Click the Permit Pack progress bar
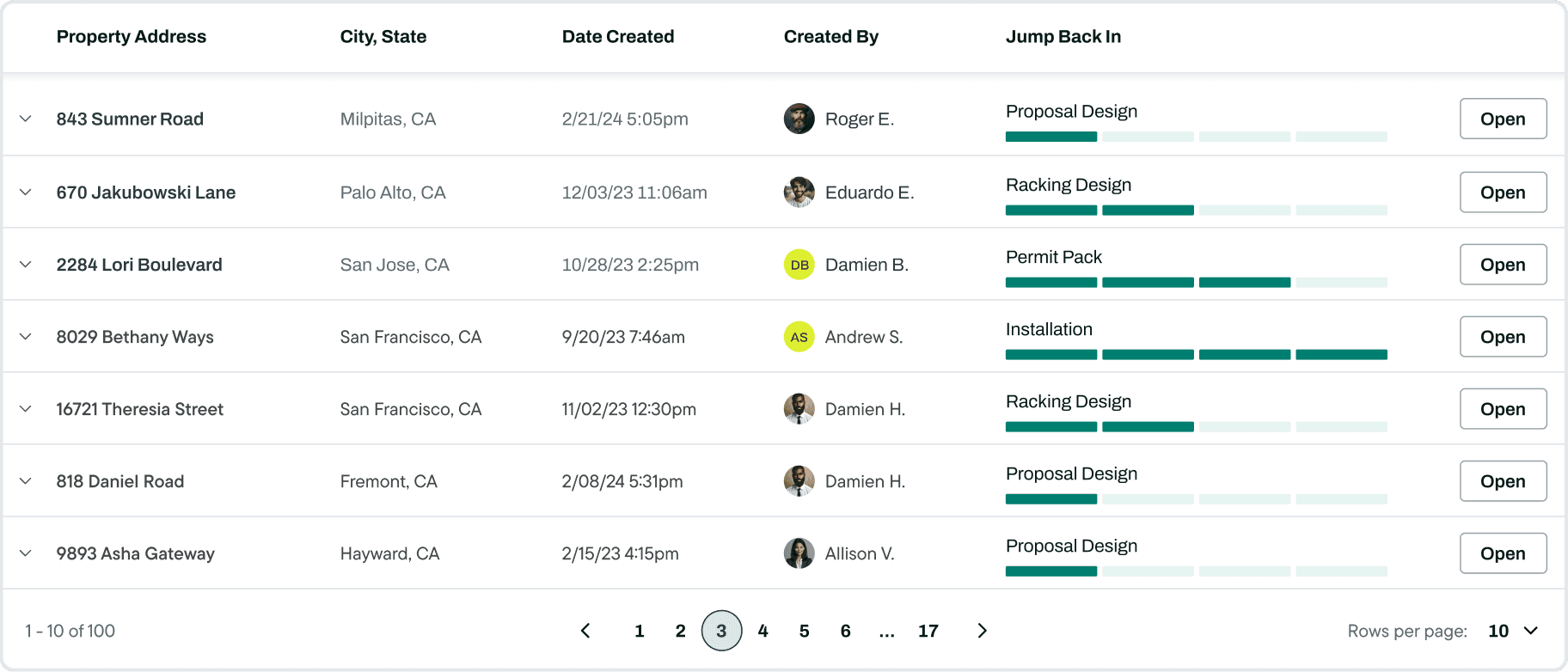The width and height of the screenshot is (1568, 672). 1196,283
